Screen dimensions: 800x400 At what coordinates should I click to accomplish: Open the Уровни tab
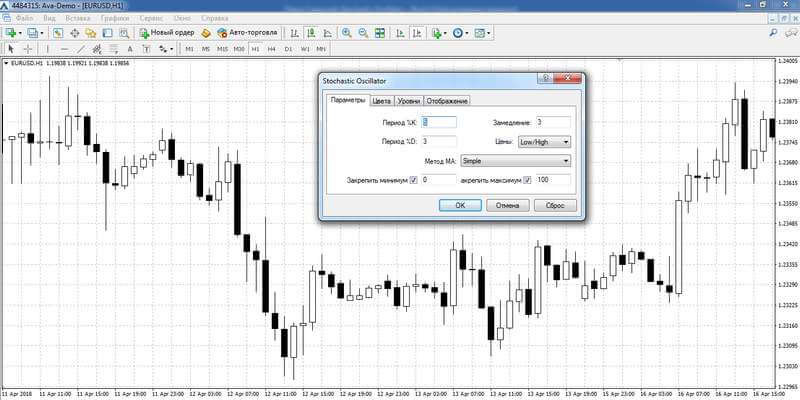409,101
